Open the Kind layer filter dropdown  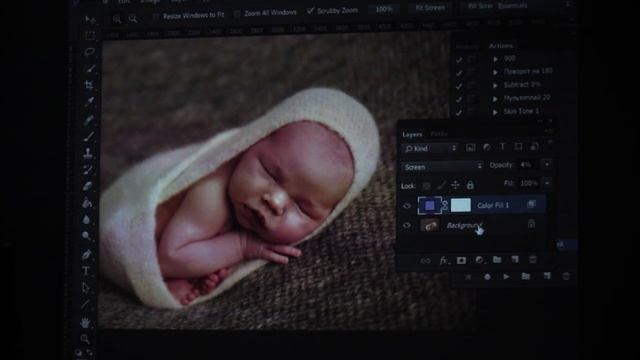click(x=430, y=148)
